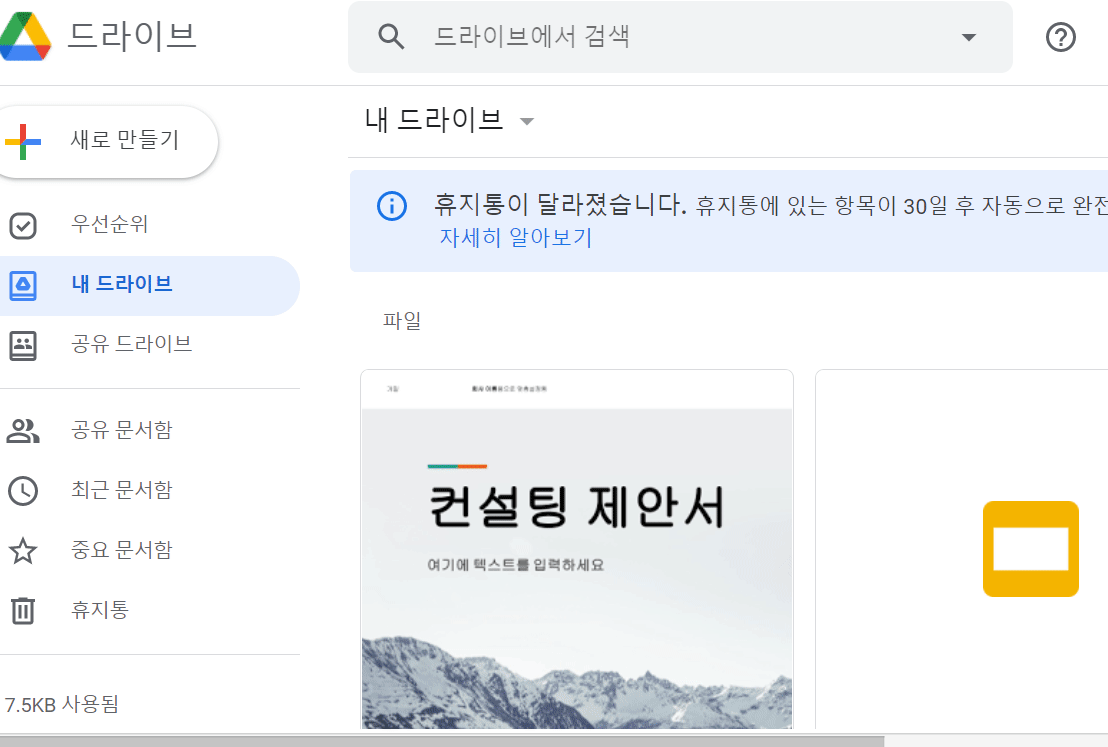This screenshot has height=747, width=1108.
Task: Open 우선순위 in the sidebar
Action: coord(150,225)
